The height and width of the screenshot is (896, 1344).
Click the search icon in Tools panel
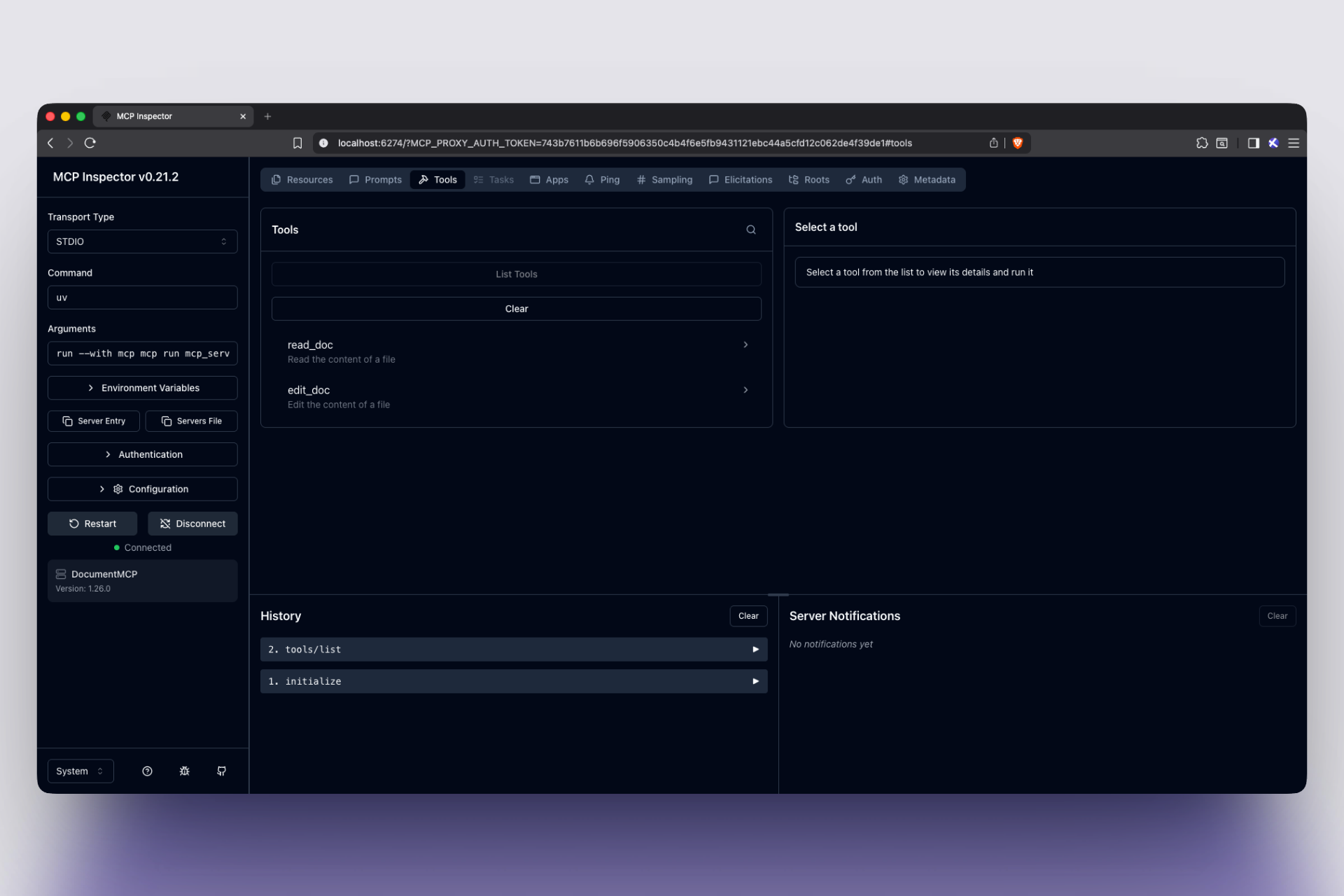click(750, 230)
